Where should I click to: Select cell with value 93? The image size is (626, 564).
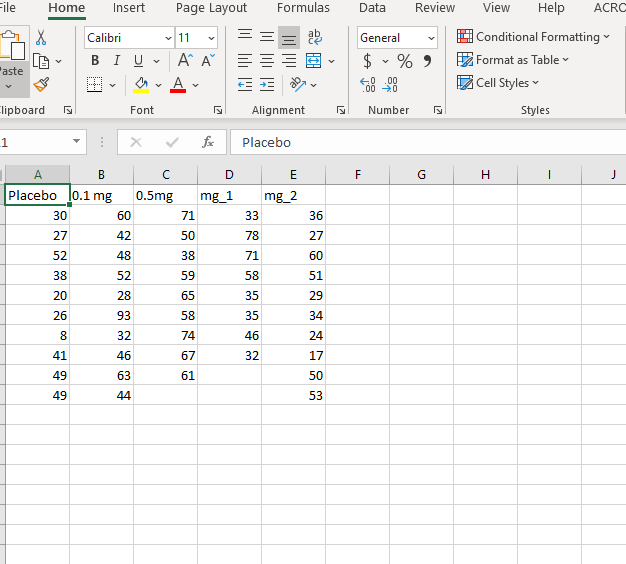(x=101, y=315)
